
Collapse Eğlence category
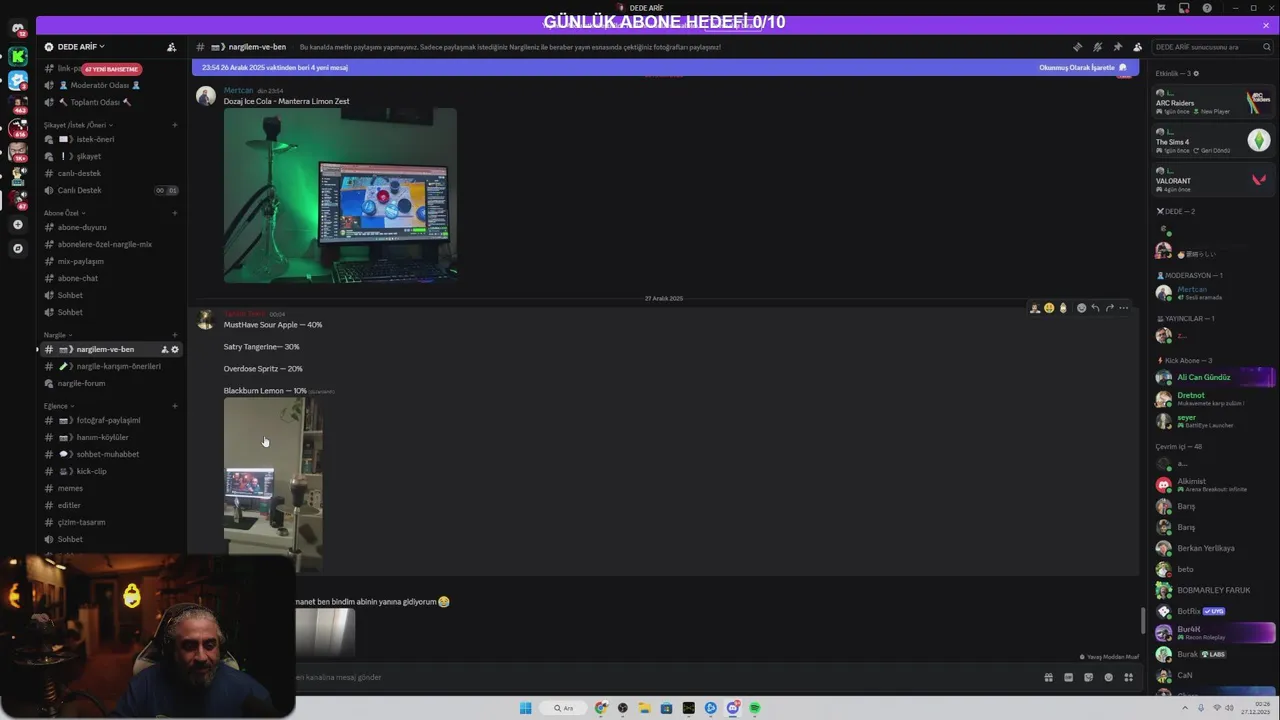click(59, 406)
